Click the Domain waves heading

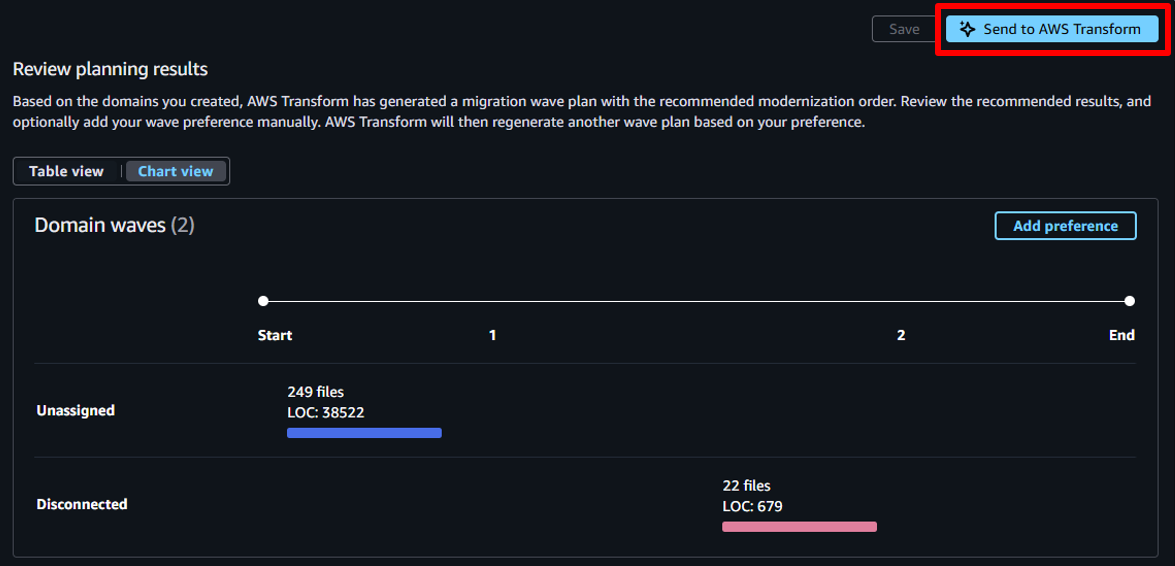[115, 225]
